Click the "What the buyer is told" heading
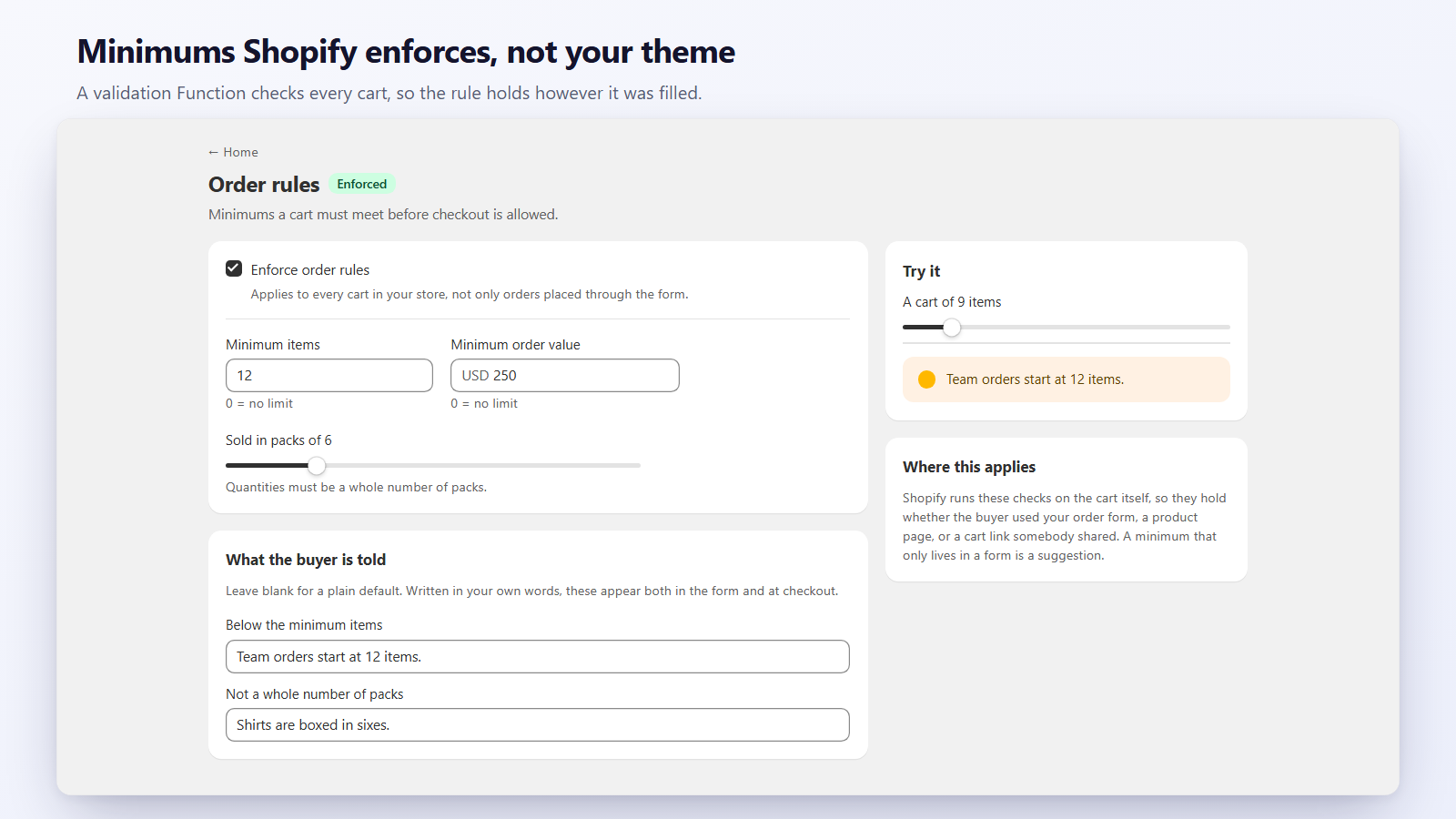Screen dimensions: 1456x819 pos(306,560)
